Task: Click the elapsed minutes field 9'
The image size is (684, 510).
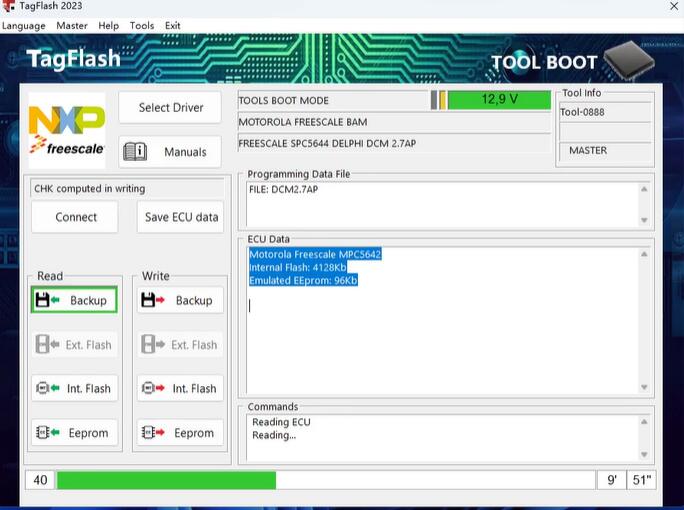Action: [612, 480]
